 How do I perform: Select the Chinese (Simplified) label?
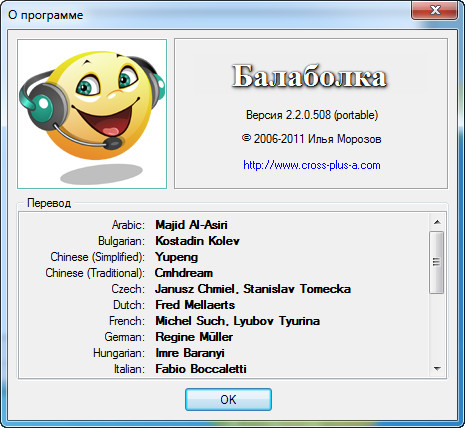point(98,257)
